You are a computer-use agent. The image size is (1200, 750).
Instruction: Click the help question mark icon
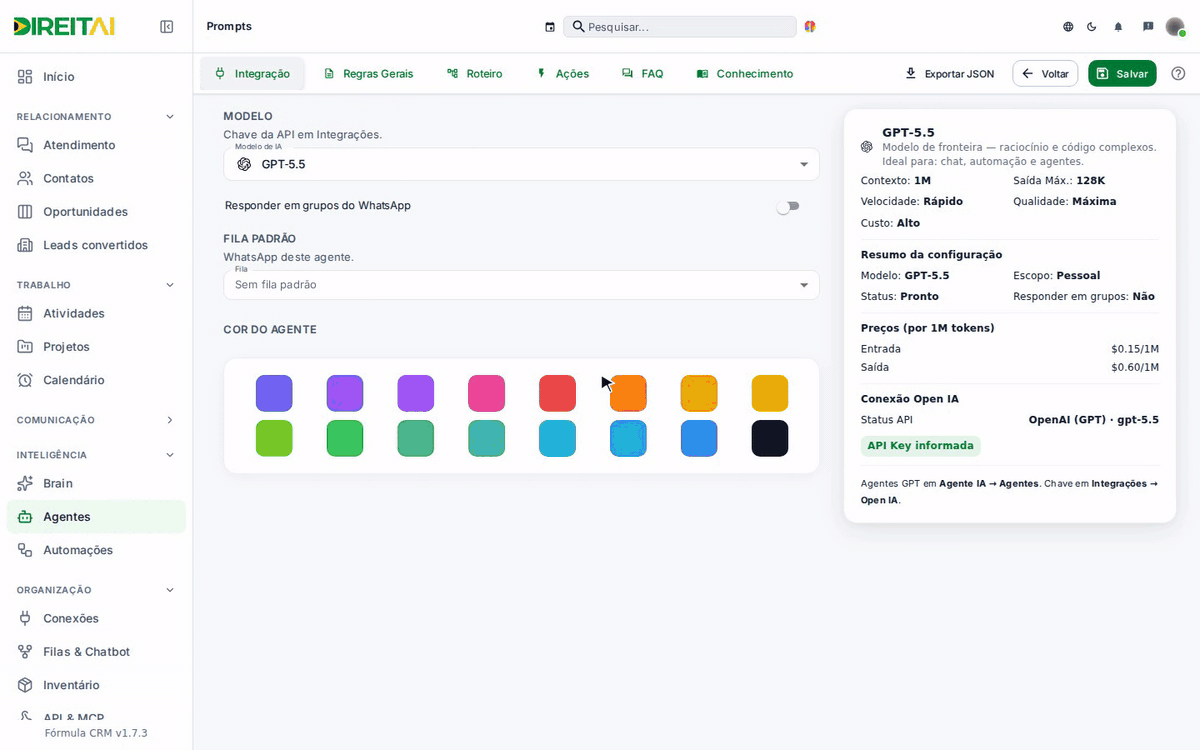click(1178, 74)
